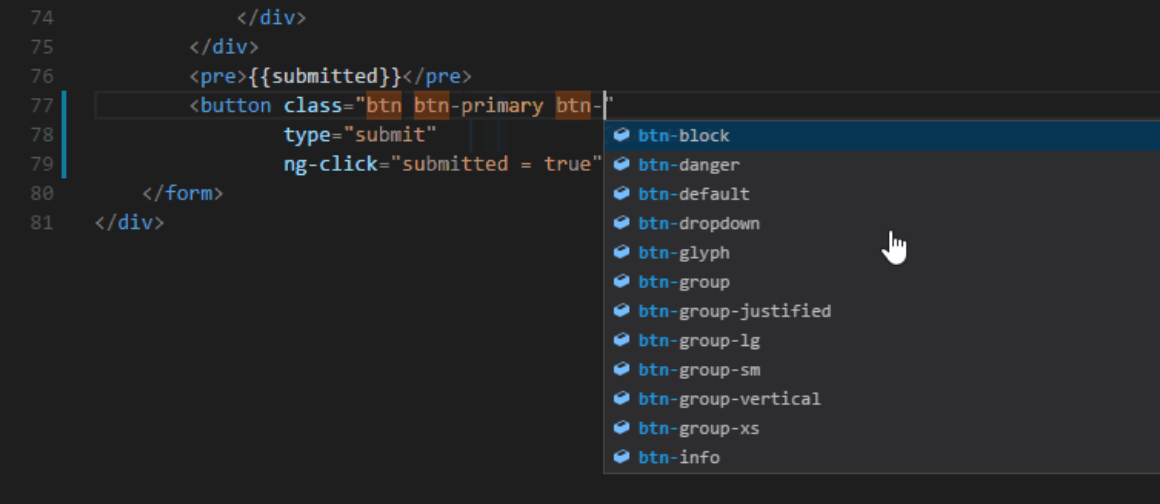Place cursor in the btn-primary class name
This screenshot has height=504, width=1160.
click(478, 106)
